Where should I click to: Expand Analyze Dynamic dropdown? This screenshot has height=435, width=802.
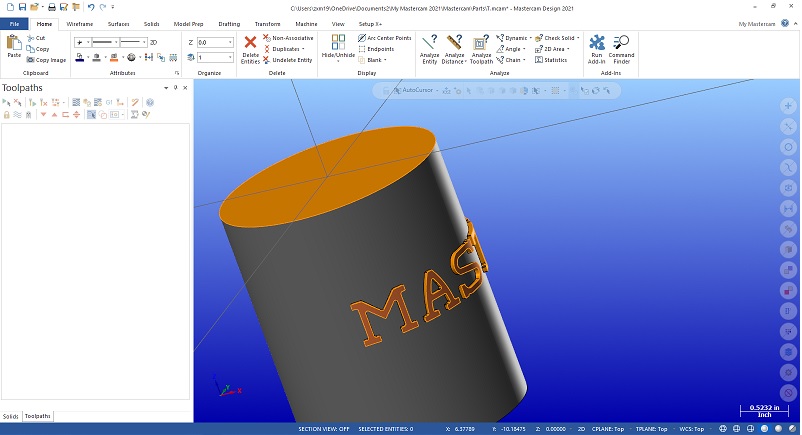pos(530,38)
